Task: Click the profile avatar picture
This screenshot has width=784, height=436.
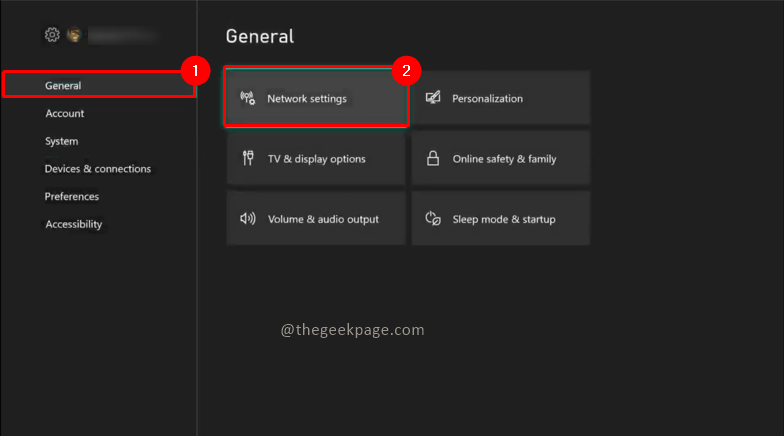Action: (x=74, y=35)
